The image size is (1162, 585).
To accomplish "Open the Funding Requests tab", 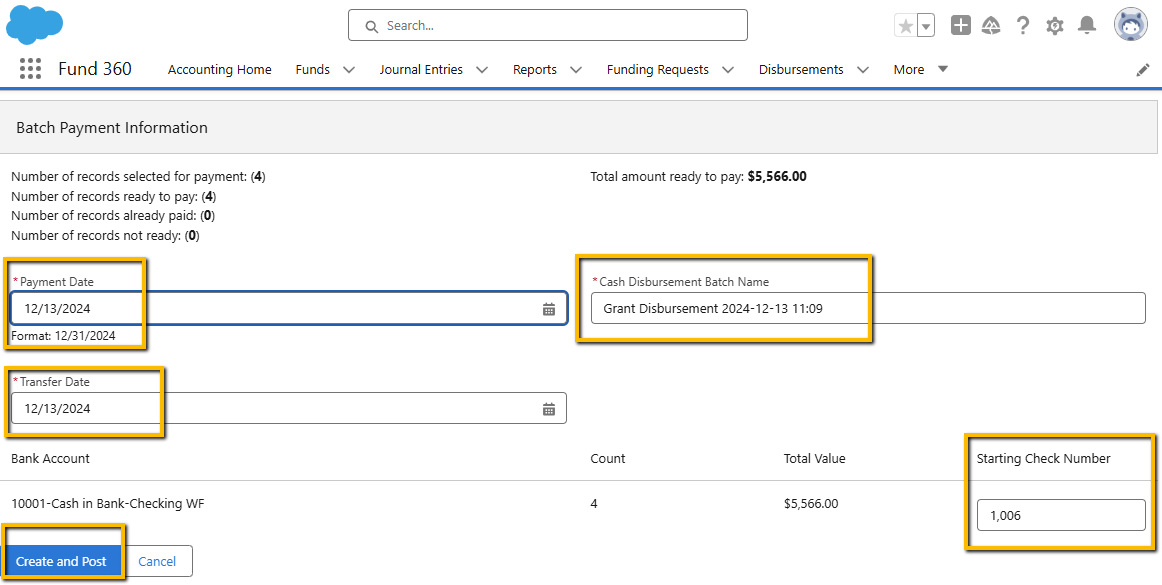I will point(657,70).
